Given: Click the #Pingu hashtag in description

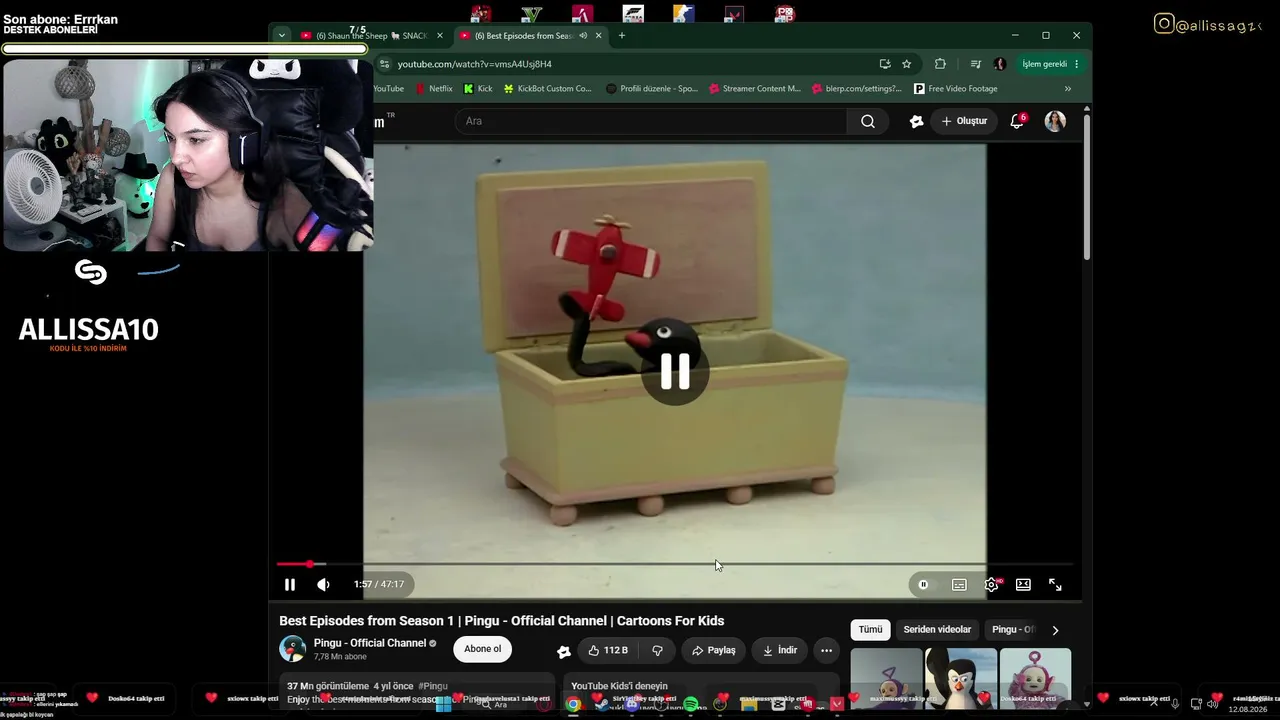Looking at the screenshot, I should pos(433,686).
